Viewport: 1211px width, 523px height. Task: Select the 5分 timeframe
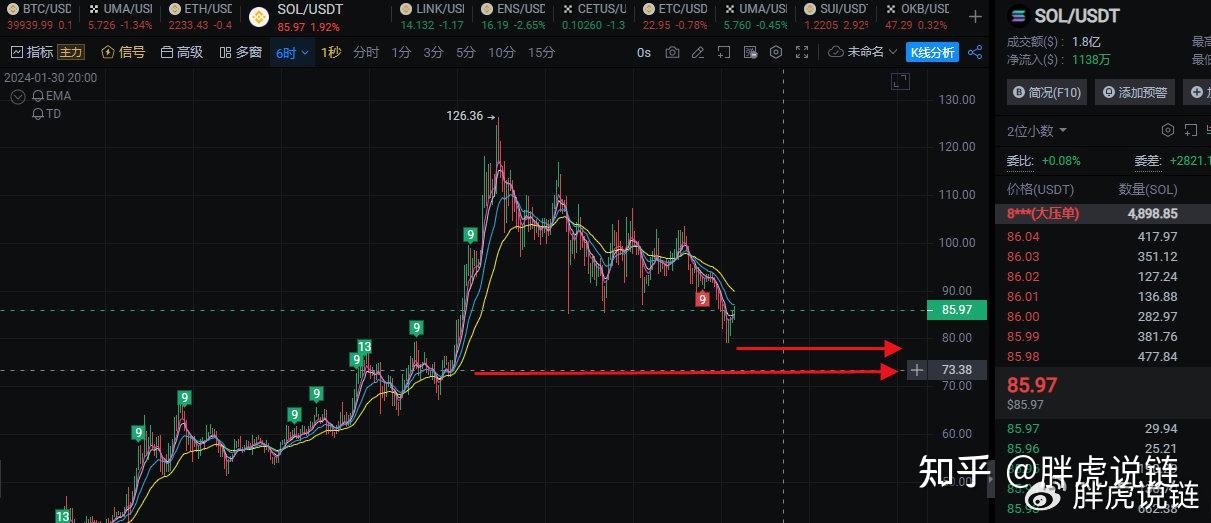tap(466, 52)
